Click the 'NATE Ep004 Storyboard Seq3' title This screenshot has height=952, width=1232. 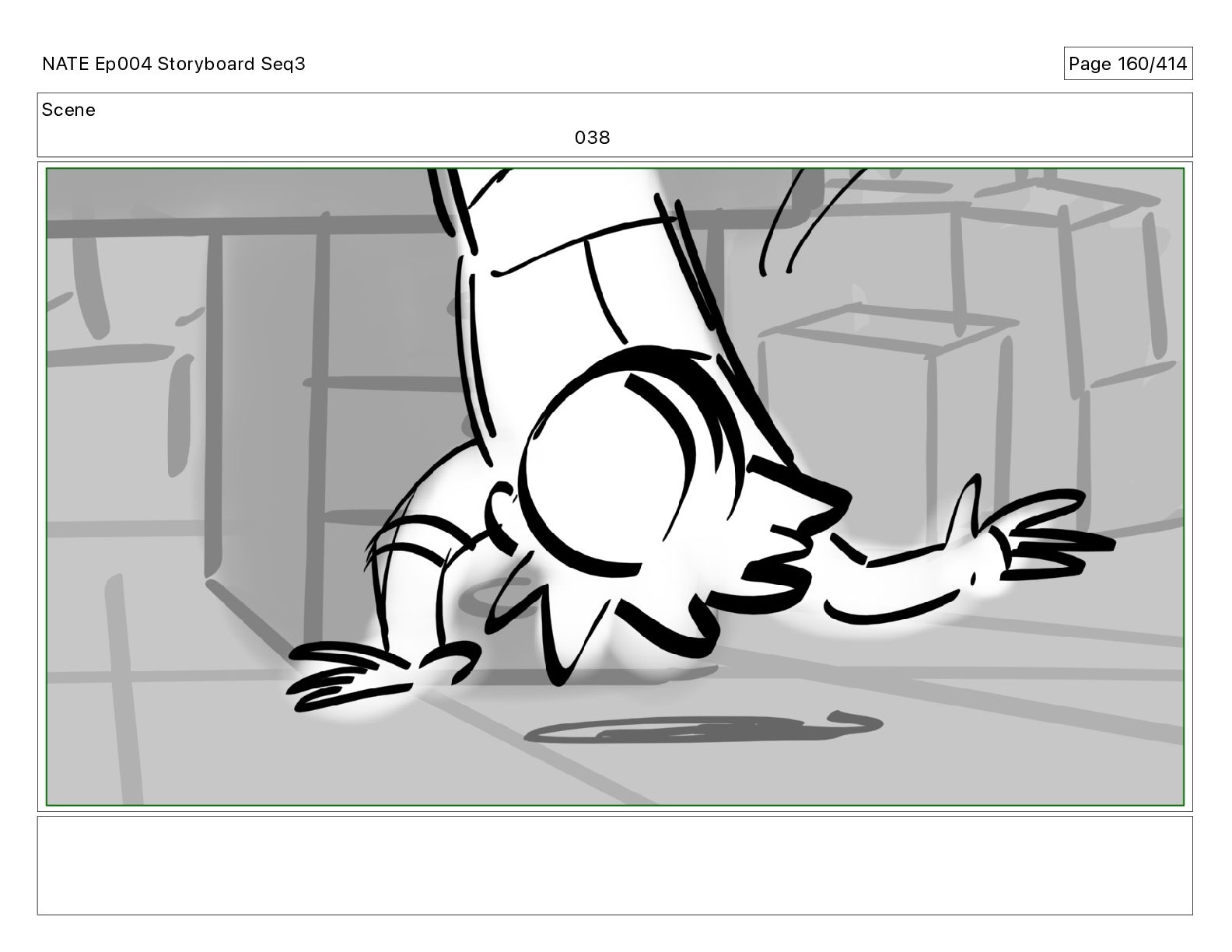point(173,64)
